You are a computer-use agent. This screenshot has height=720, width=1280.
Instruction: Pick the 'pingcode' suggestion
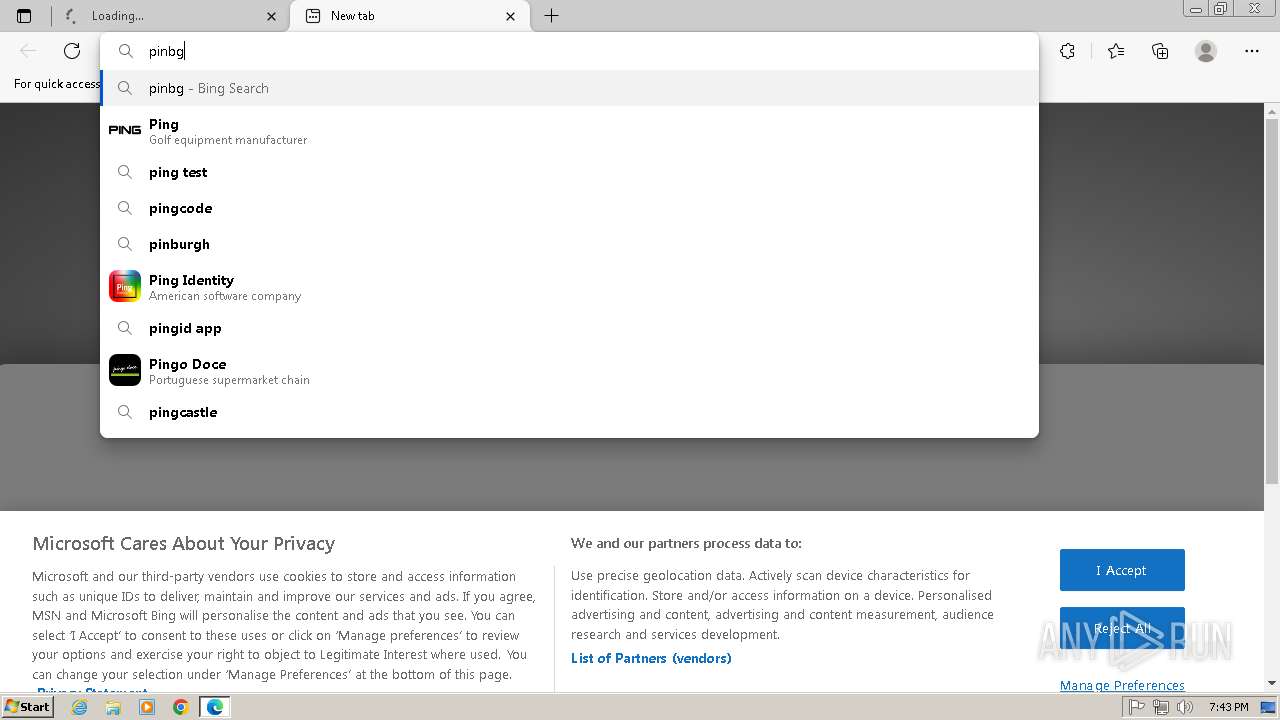[x=569, y=208]
